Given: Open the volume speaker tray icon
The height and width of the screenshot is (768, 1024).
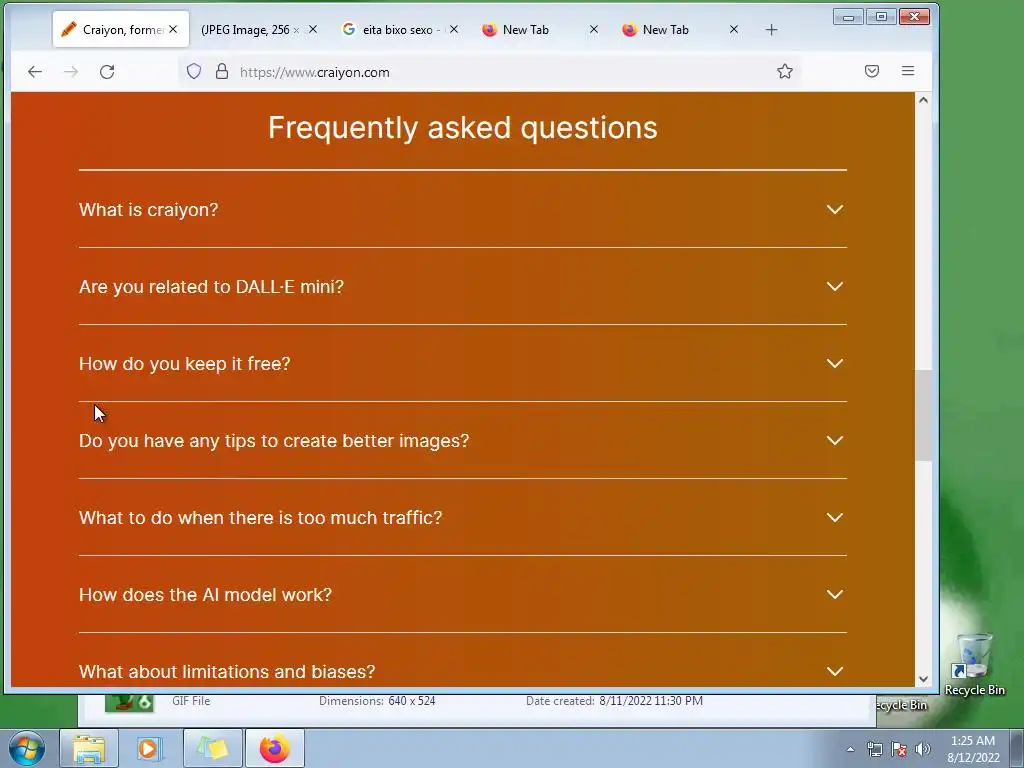Looking at the screenshot, I should 923,749.
